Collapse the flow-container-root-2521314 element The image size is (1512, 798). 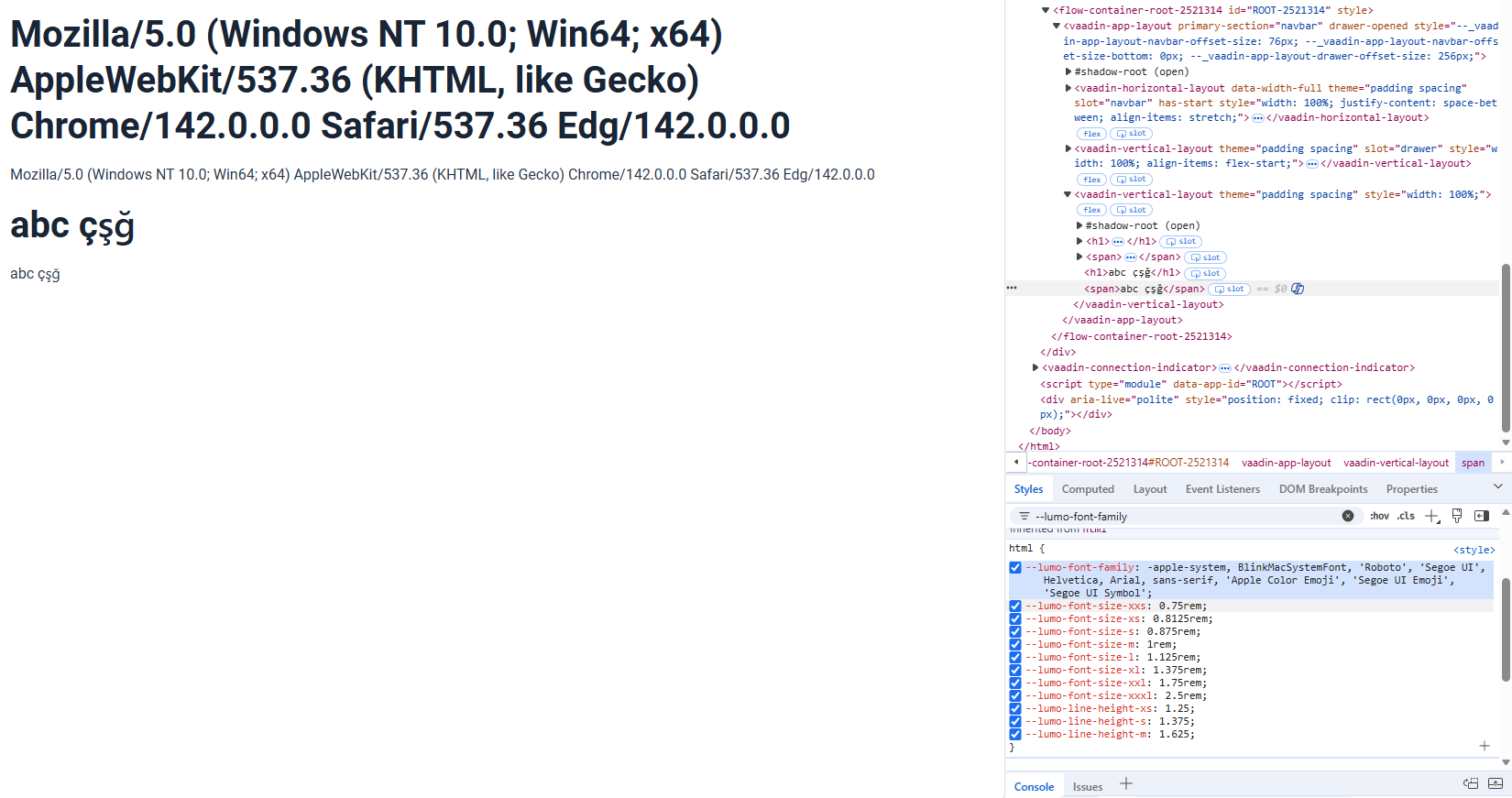[x=1046, y=10]
